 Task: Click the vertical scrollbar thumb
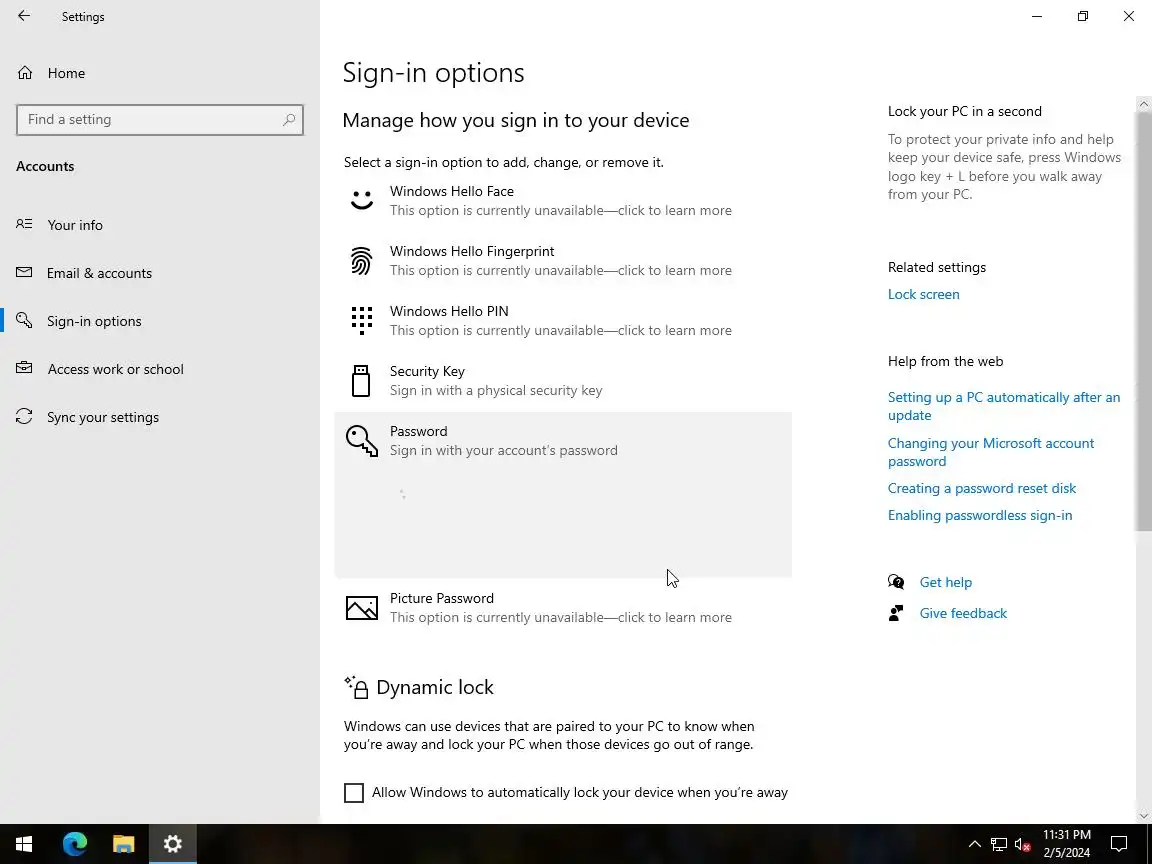pyautogui.click(x=1144, y=321)
